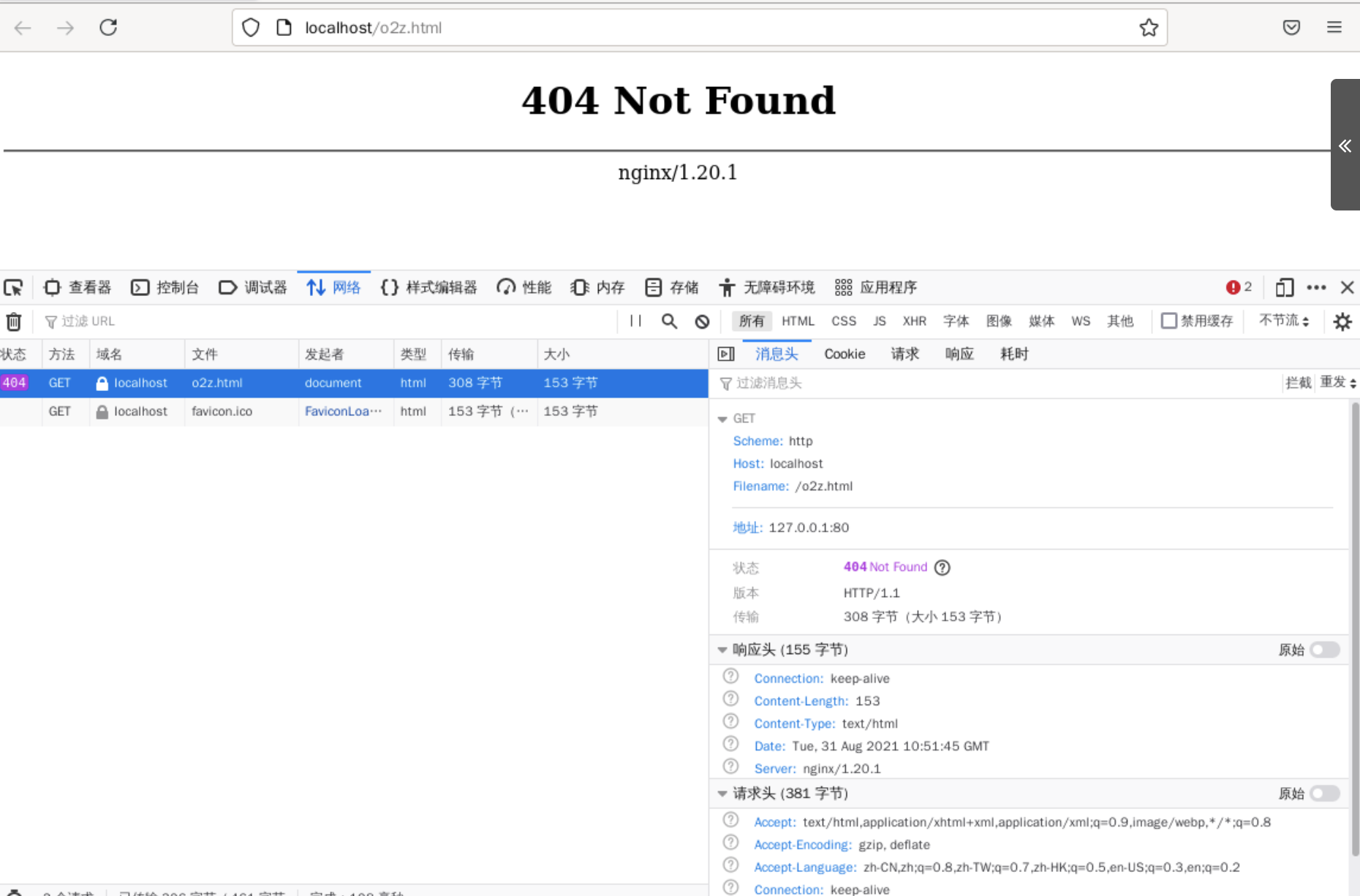The height and width of the screenshot is (896, 1360).
Task: Click the Filter URL (过滤 URL) field
Action: click(329, 322)
